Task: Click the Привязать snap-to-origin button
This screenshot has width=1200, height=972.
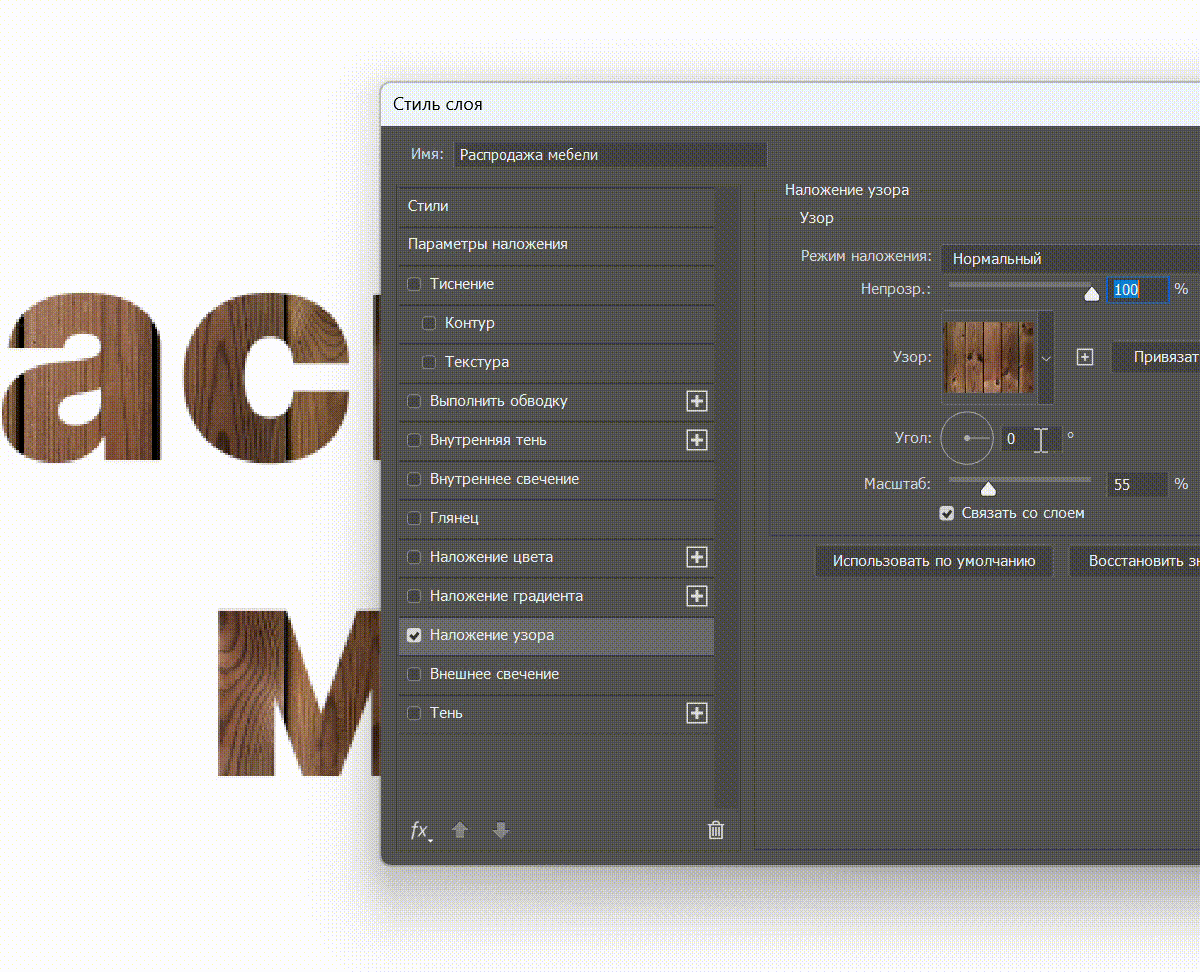Action: tap(1156, 357)
